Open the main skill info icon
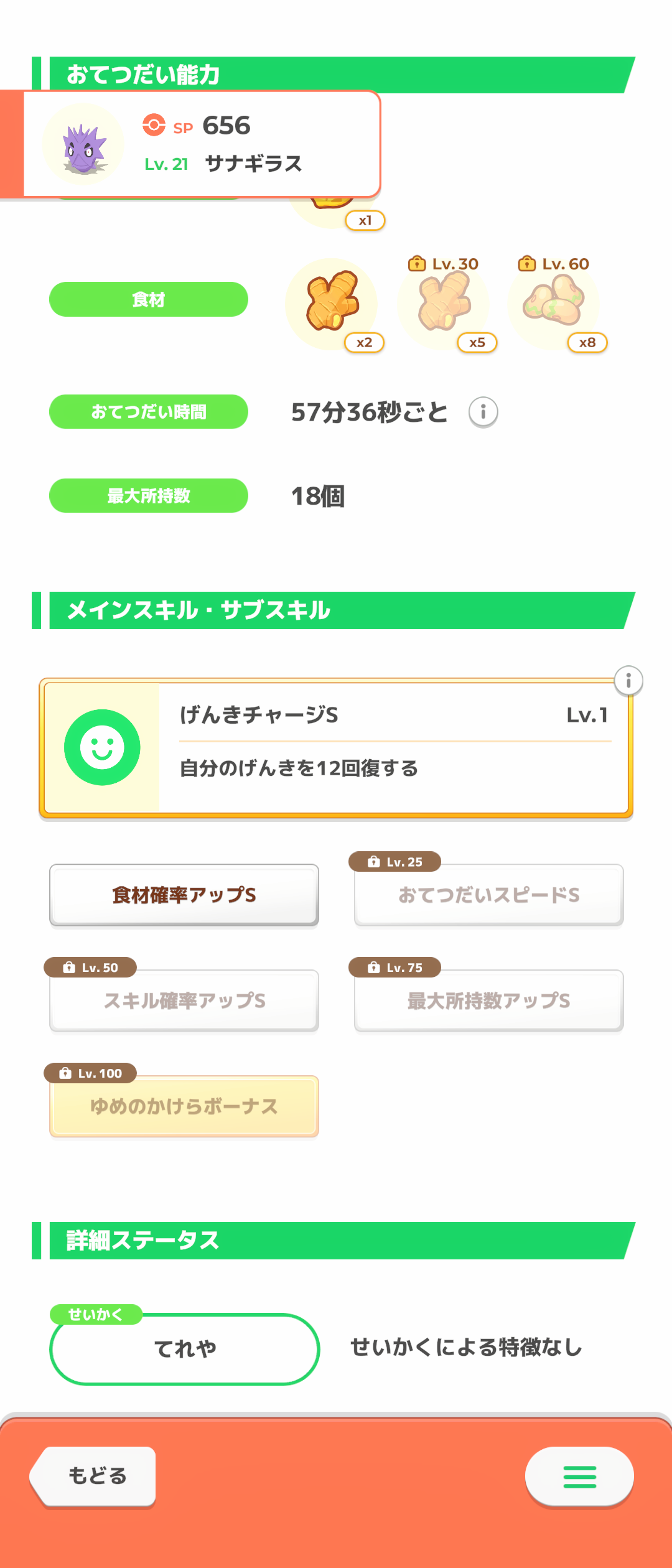Image resolution: width=672 pixels, height=1568 pixels. (x=628, y=681)
